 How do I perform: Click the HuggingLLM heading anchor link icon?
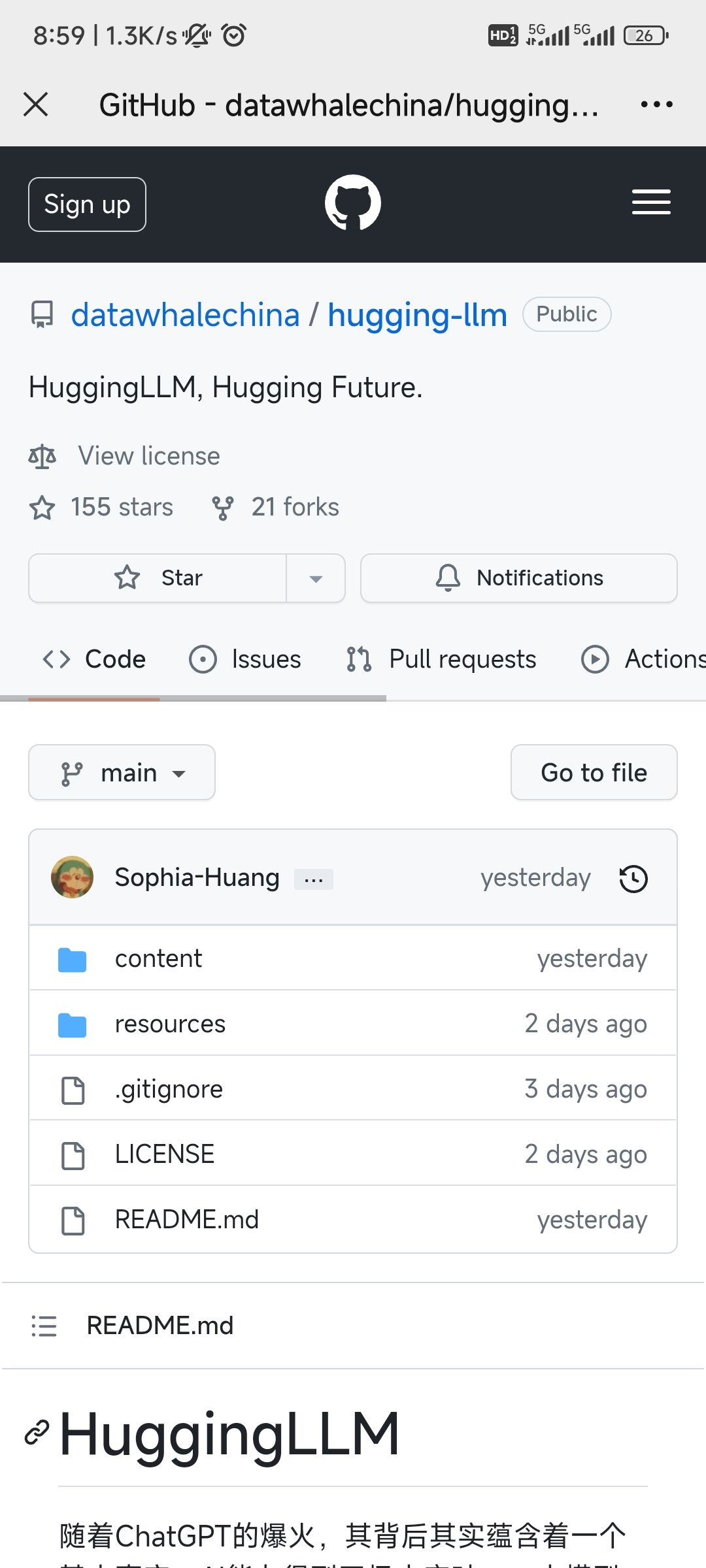[x=37, y=1433]
